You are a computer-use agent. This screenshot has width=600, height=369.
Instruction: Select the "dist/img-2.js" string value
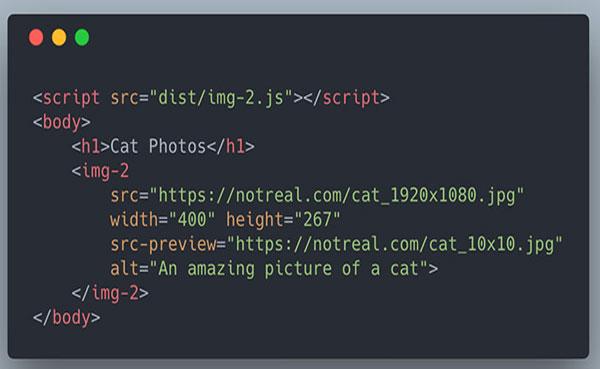point(221,98)
